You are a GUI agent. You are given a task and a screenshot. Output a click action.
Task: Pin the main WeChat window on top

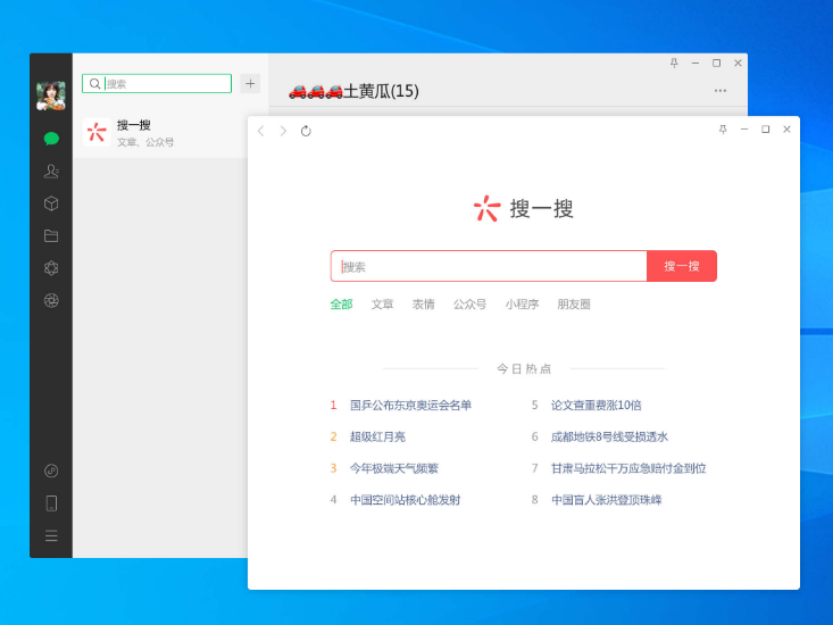coord(674,63)
